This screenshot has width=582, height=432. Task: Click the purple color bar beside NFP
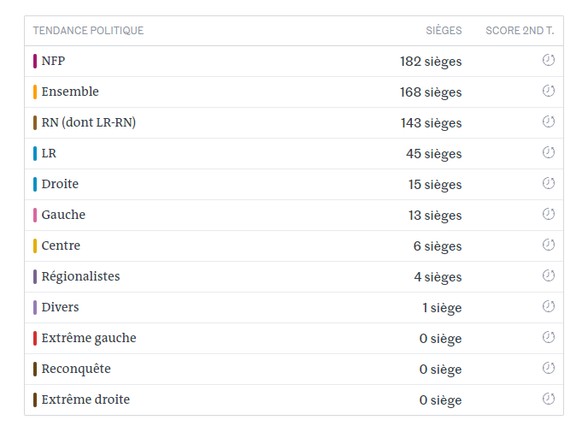(x=35, y=61)
